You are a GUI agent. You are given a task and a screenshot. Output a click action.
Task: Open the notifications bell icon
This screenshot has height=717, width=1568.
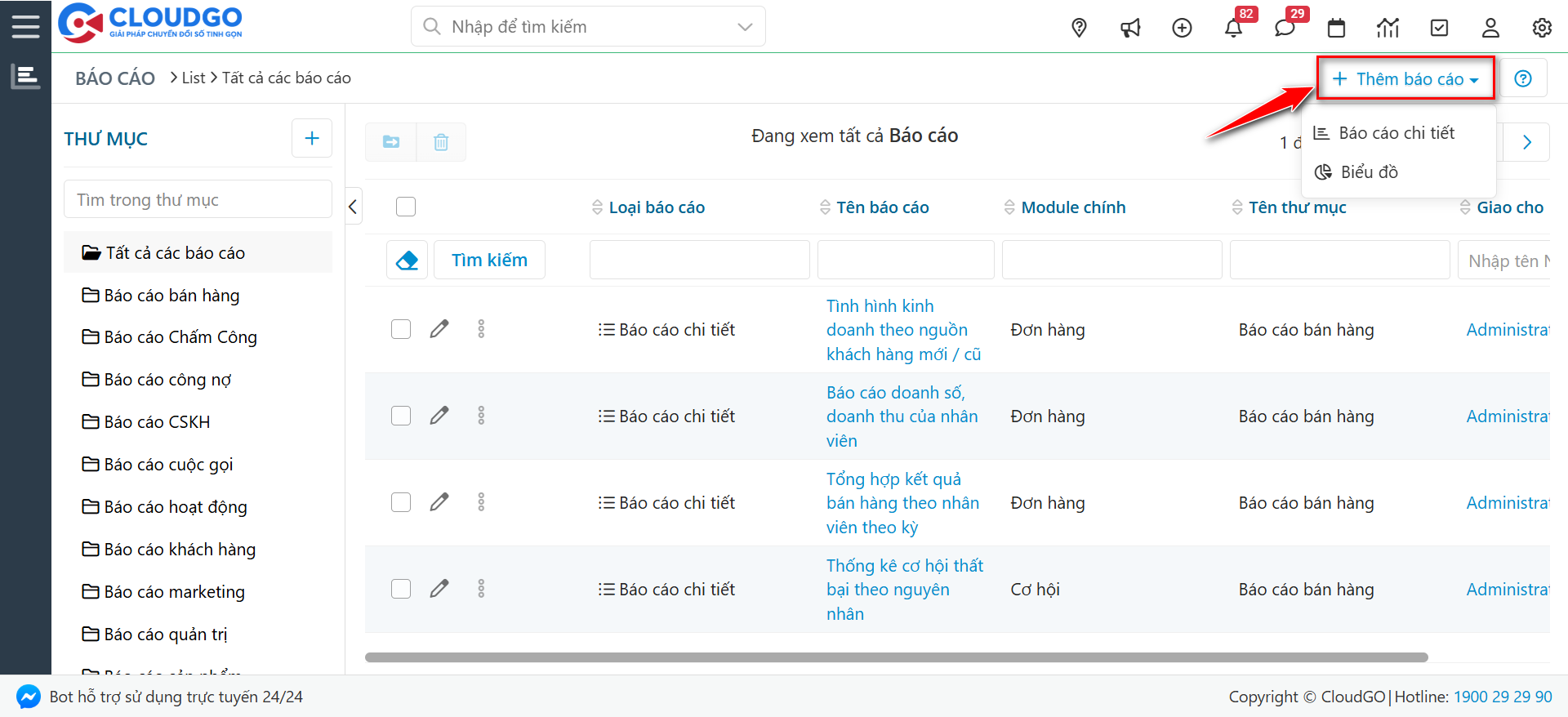1233,29
